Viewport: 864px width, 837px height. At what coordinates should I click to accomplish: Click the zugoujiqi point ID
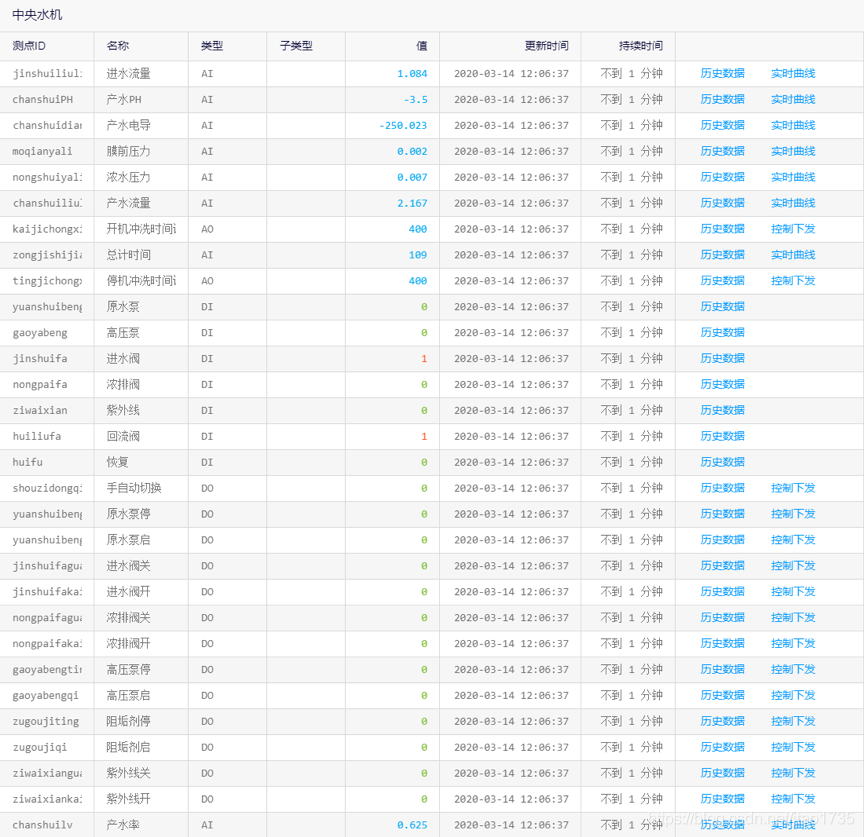[x=40, y=747]
